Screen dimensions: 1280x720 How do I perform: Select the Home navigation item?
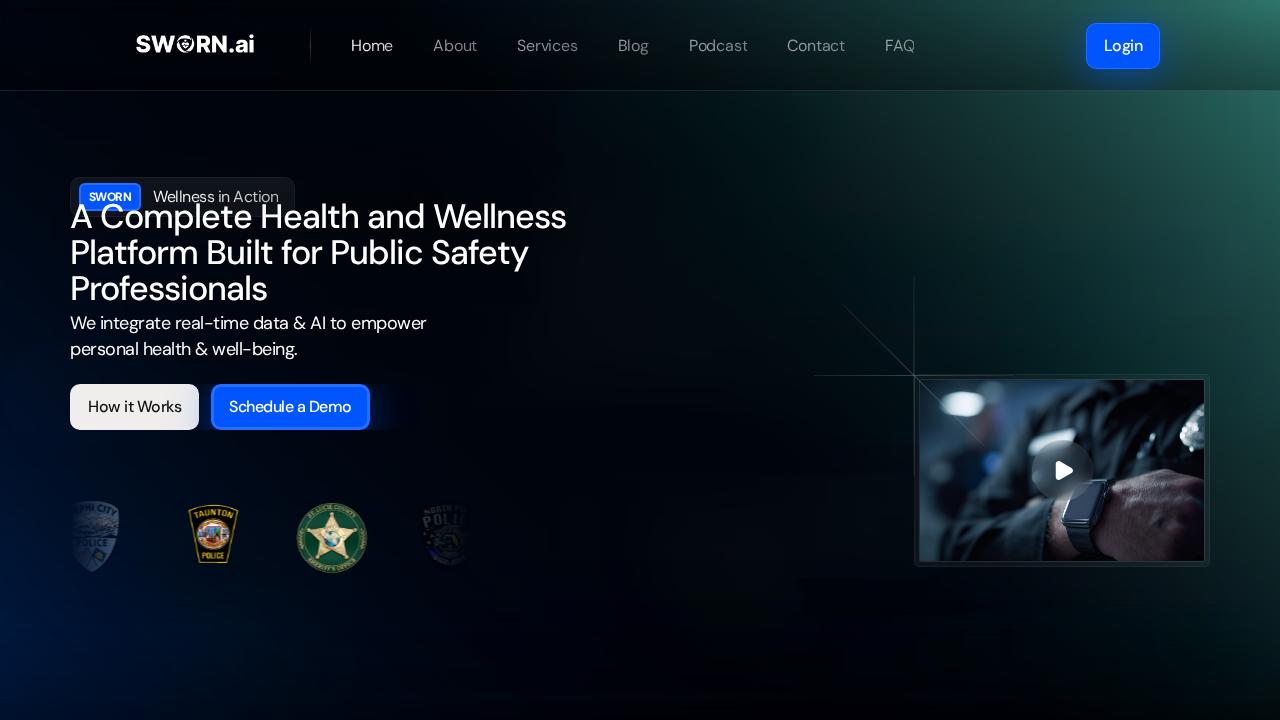click(x=371, y=45)
